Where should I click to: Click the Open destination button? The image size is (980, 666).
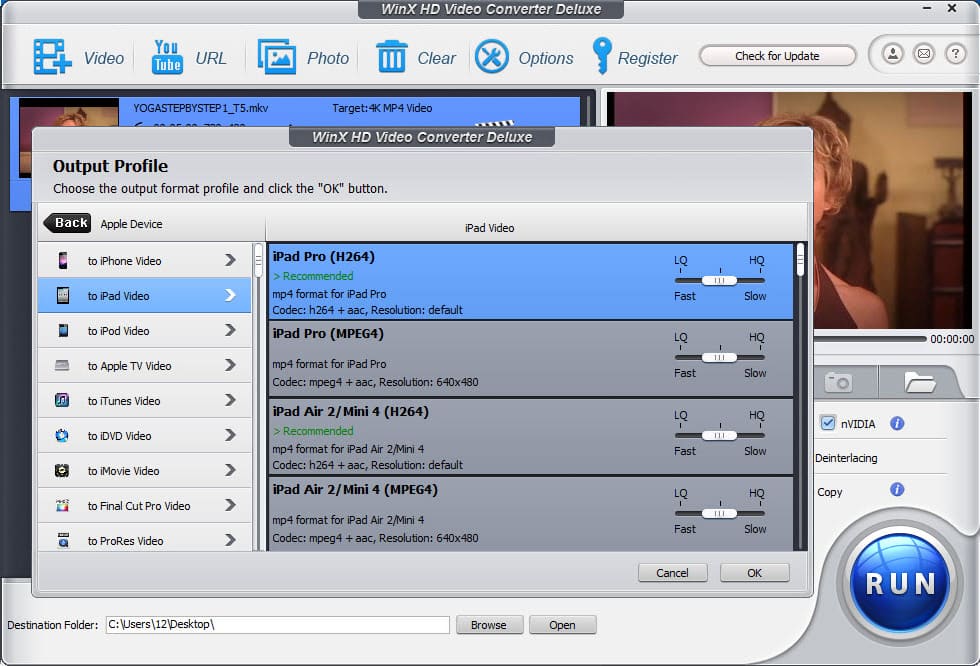tap(562, 625)
